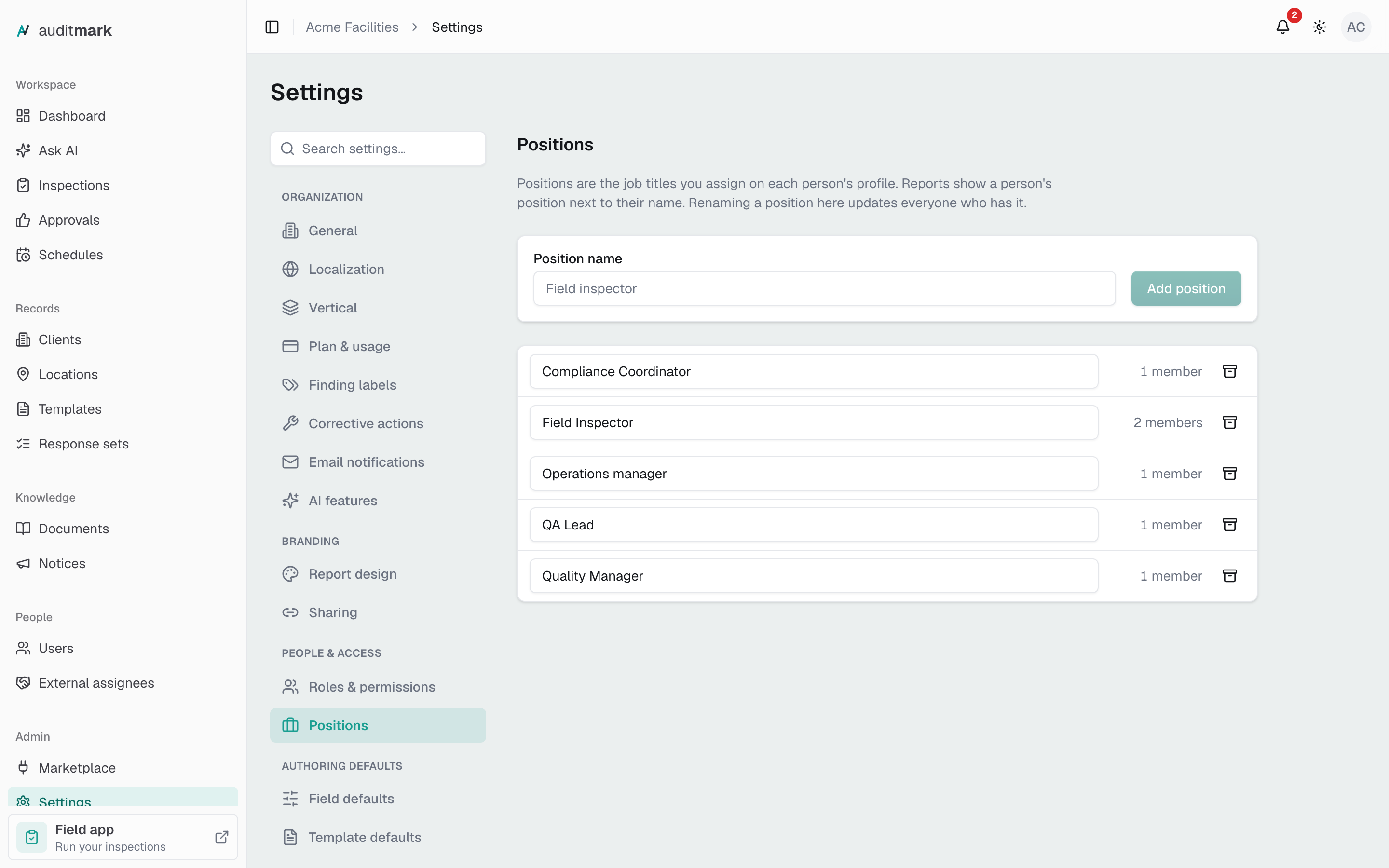Click the Add position button

(1186, 288)
